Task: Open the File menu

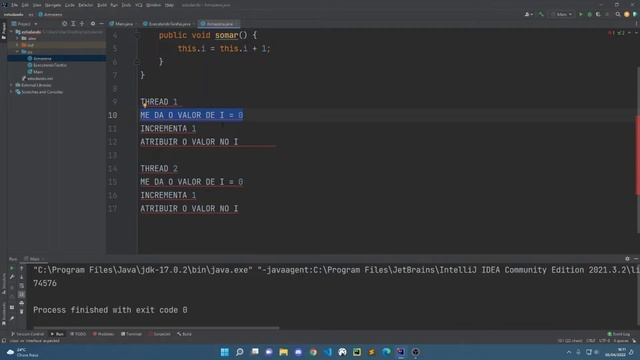Action: [x=15, y=5]
